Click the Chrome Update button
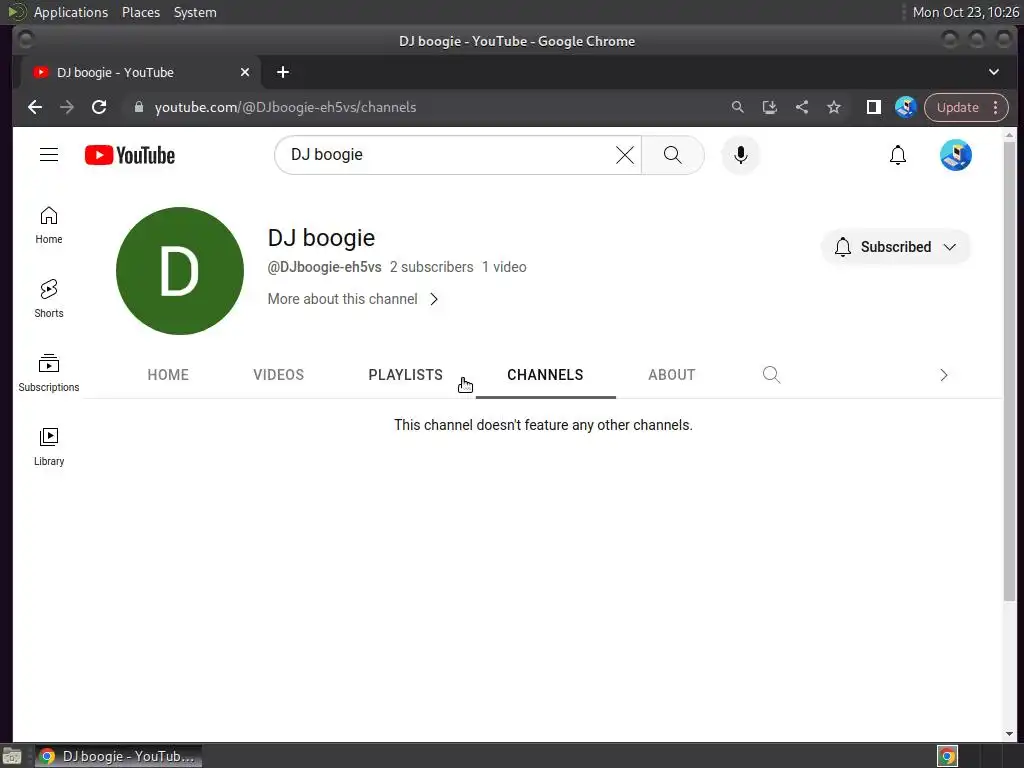Screen dimensions: 1024x768 pyautogui.click(x=958, y=107)
